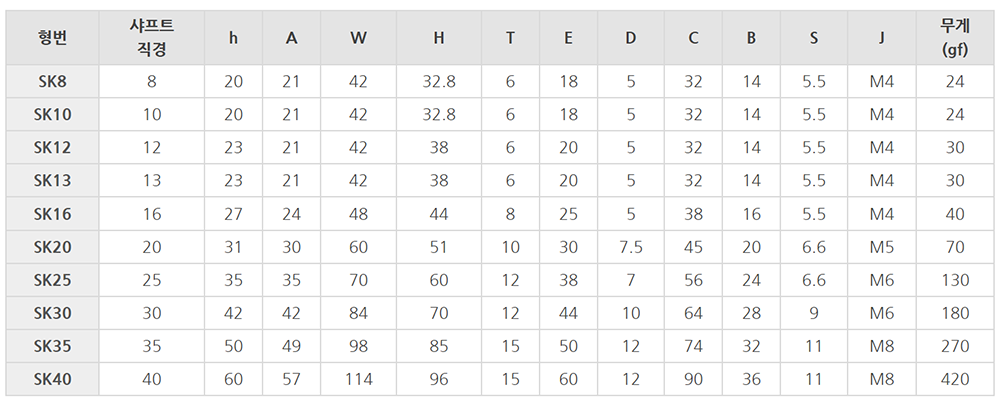
Task: Click the SK40 model cell
Action: coord(52,380)
